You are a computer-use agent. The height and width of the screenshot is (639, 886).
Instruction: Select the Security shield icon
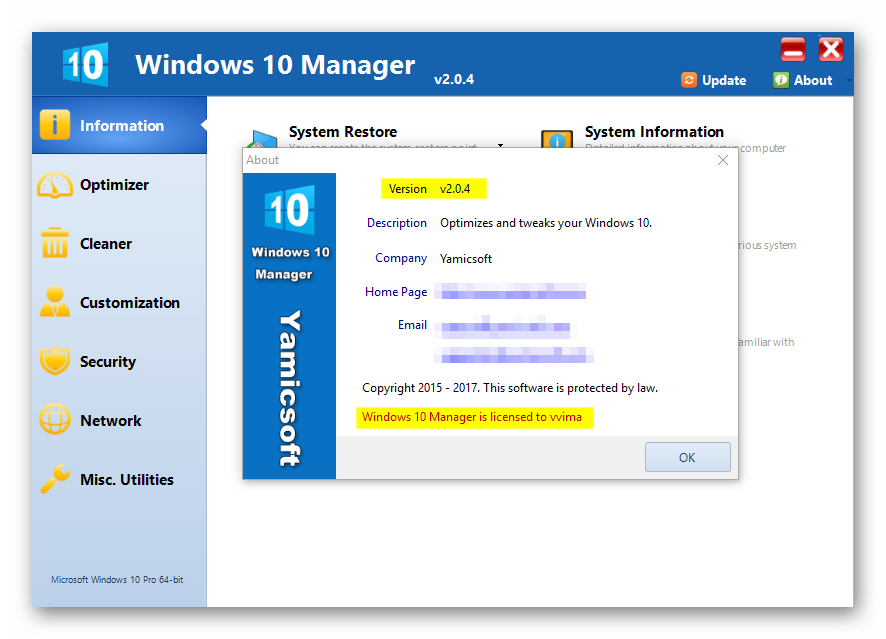55,361
